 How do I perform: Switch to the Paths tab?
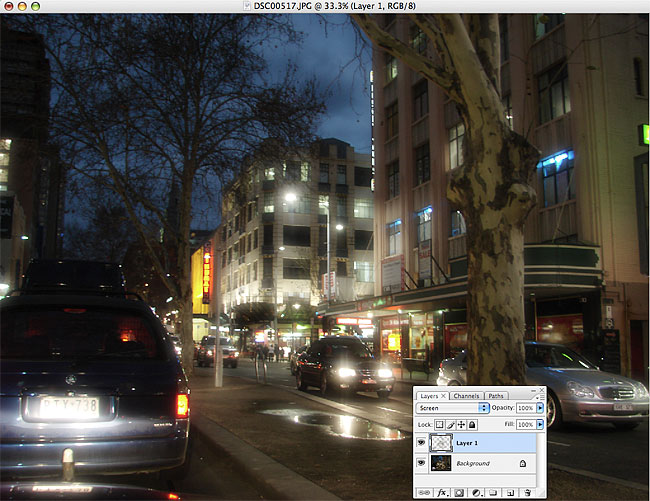[496, 396]
